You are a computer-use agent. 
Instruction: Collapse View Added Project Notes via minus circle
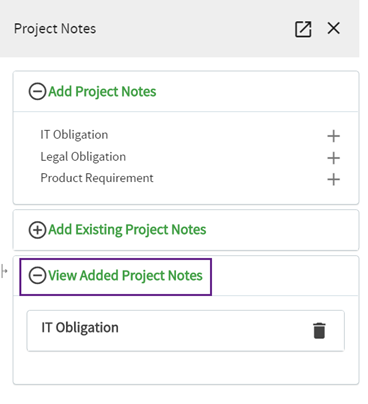[37, 276]
